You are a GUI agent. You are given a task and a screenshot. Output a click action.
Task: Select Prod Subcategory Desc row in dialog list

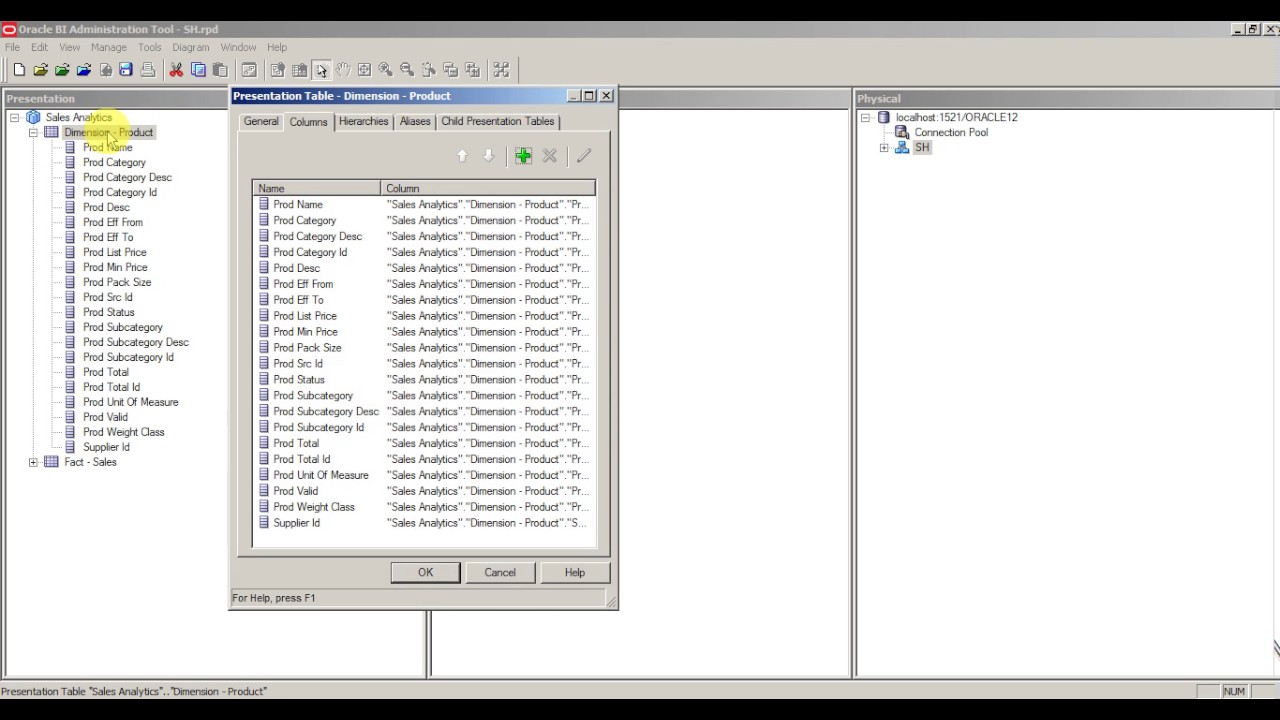[425, 411]
